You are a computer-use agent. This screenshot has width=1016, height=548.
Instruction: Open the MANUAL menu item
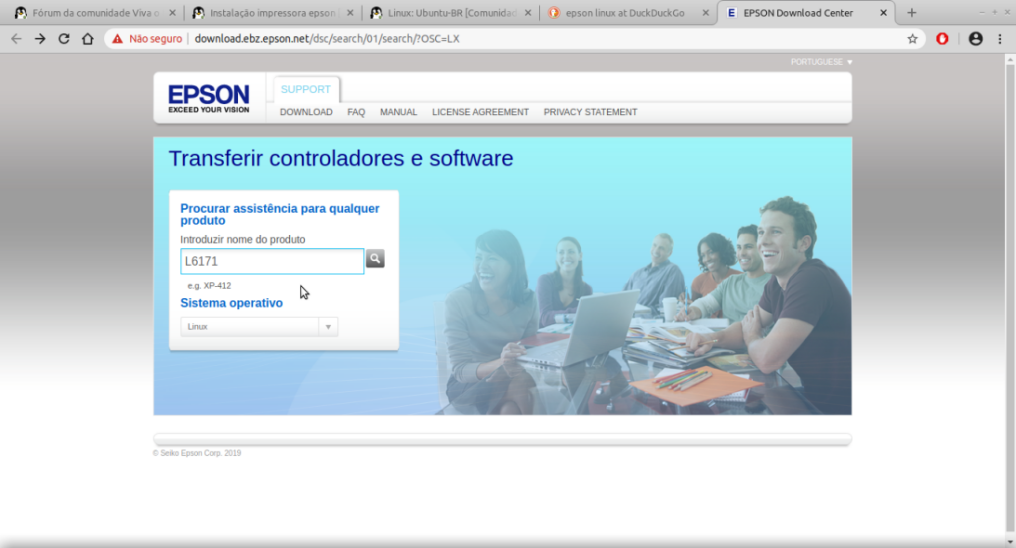[x=398, y=112]
